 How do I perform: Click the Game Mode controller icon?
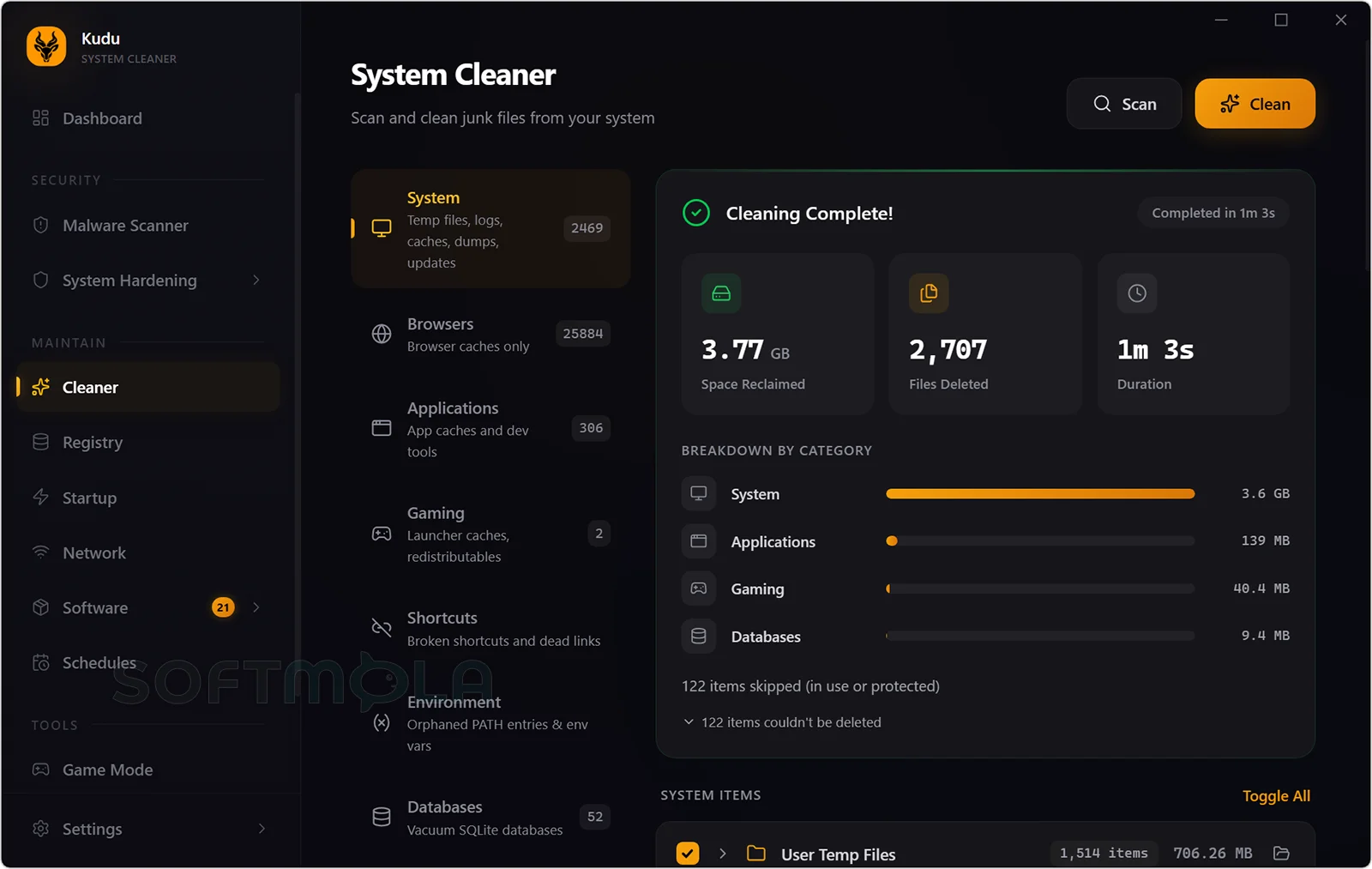pyautogui.click(x=40, y=769)
